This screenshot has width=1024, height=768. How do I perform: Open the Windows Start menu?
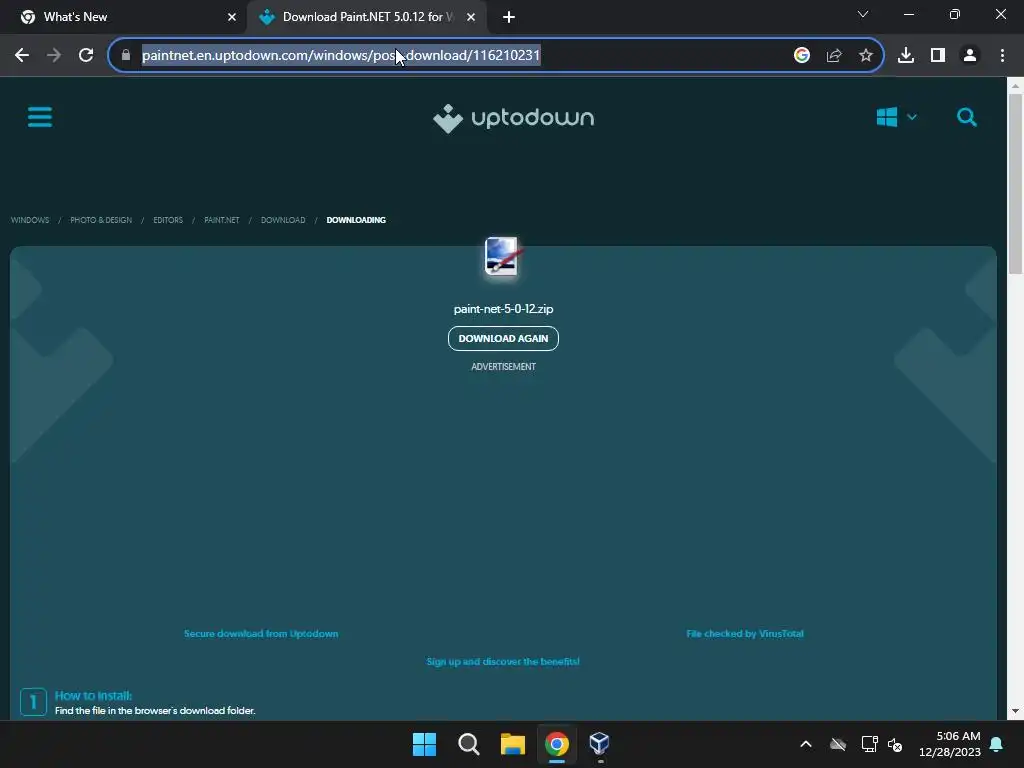coord(424,744)
